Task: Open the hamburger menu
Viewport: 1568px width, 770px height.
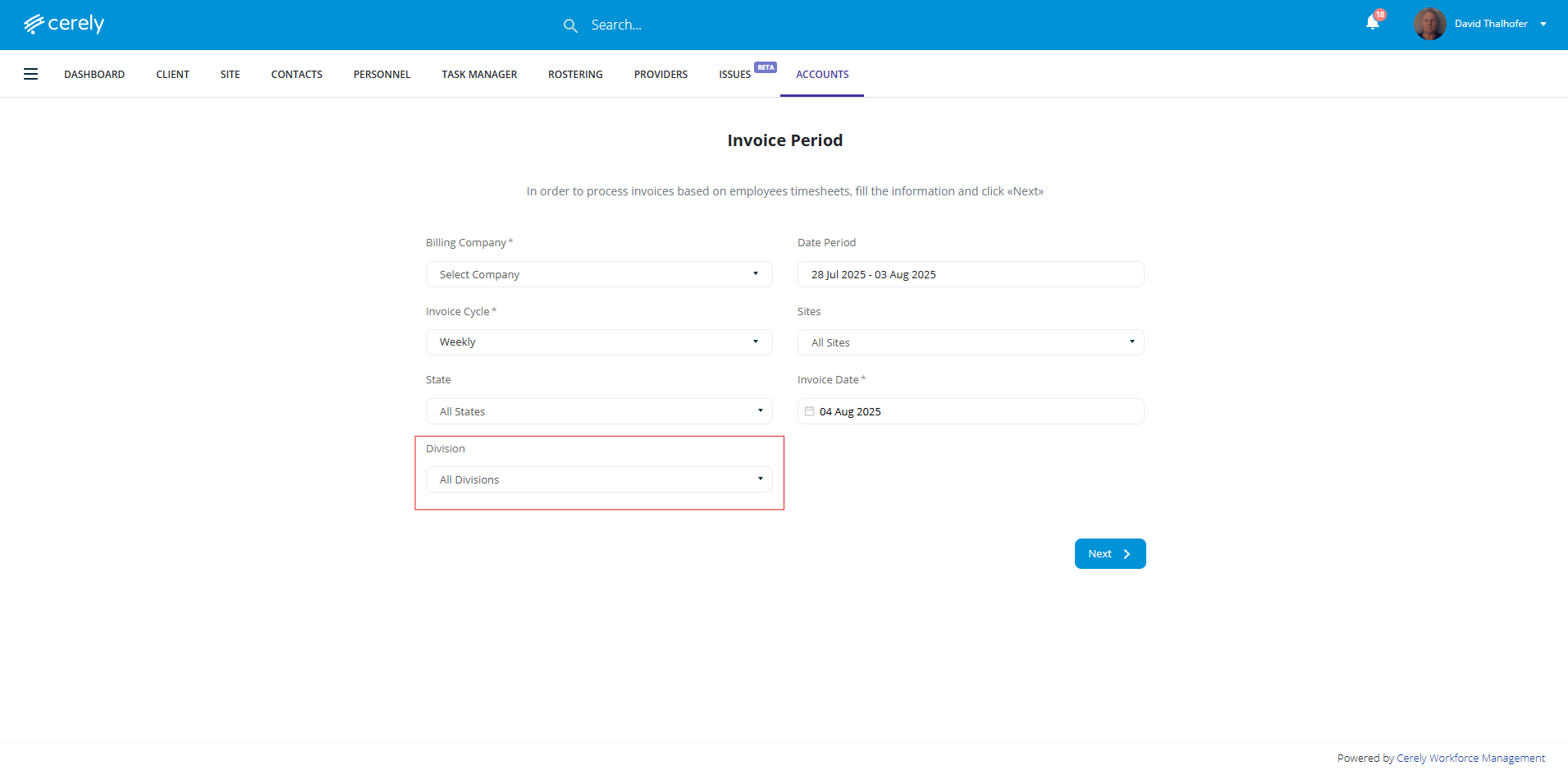Action: 31,74
